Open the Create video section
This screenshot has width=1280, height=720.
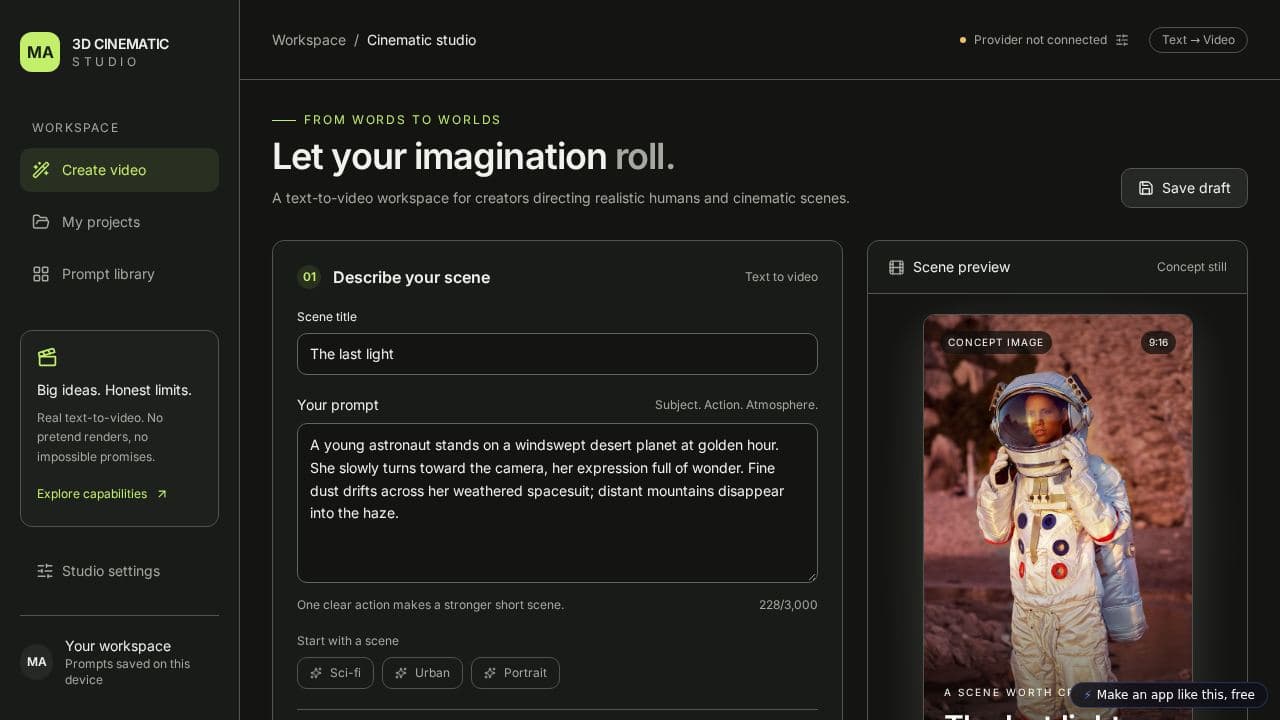click(119, 170)
